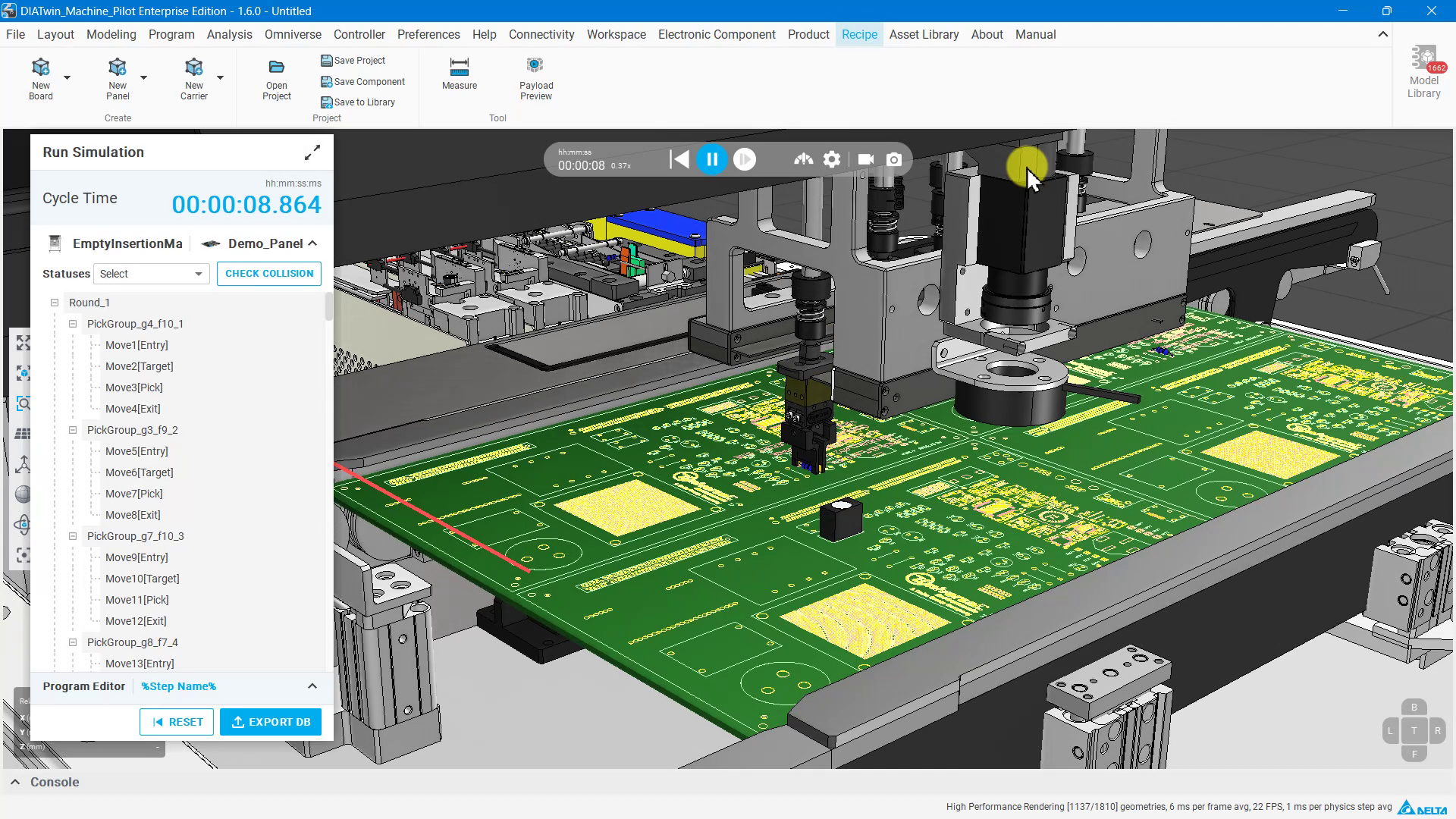The height and width of the screenshot is (819, 1456).
Task: Select the zoom region magnifier tool
Action: 24,403
